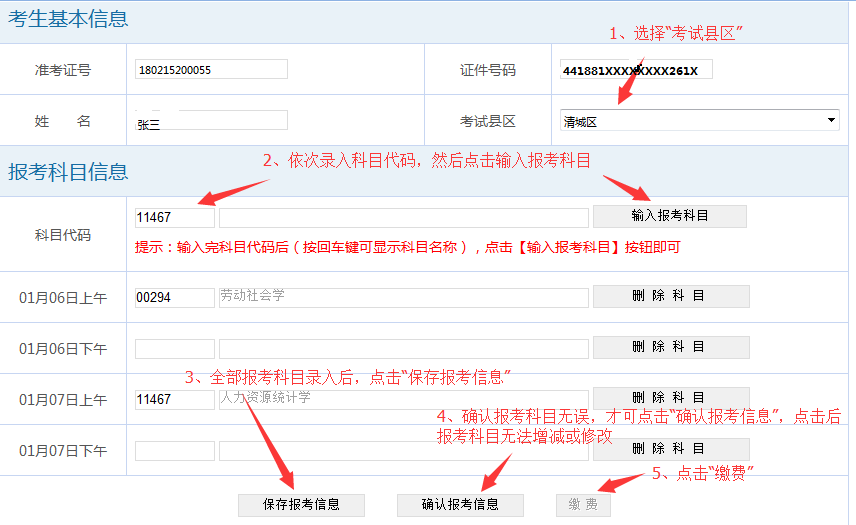Viewport: 856px width, 525px height.
Task: Click the empty code field for 01月07日下午
Action: 175,451
